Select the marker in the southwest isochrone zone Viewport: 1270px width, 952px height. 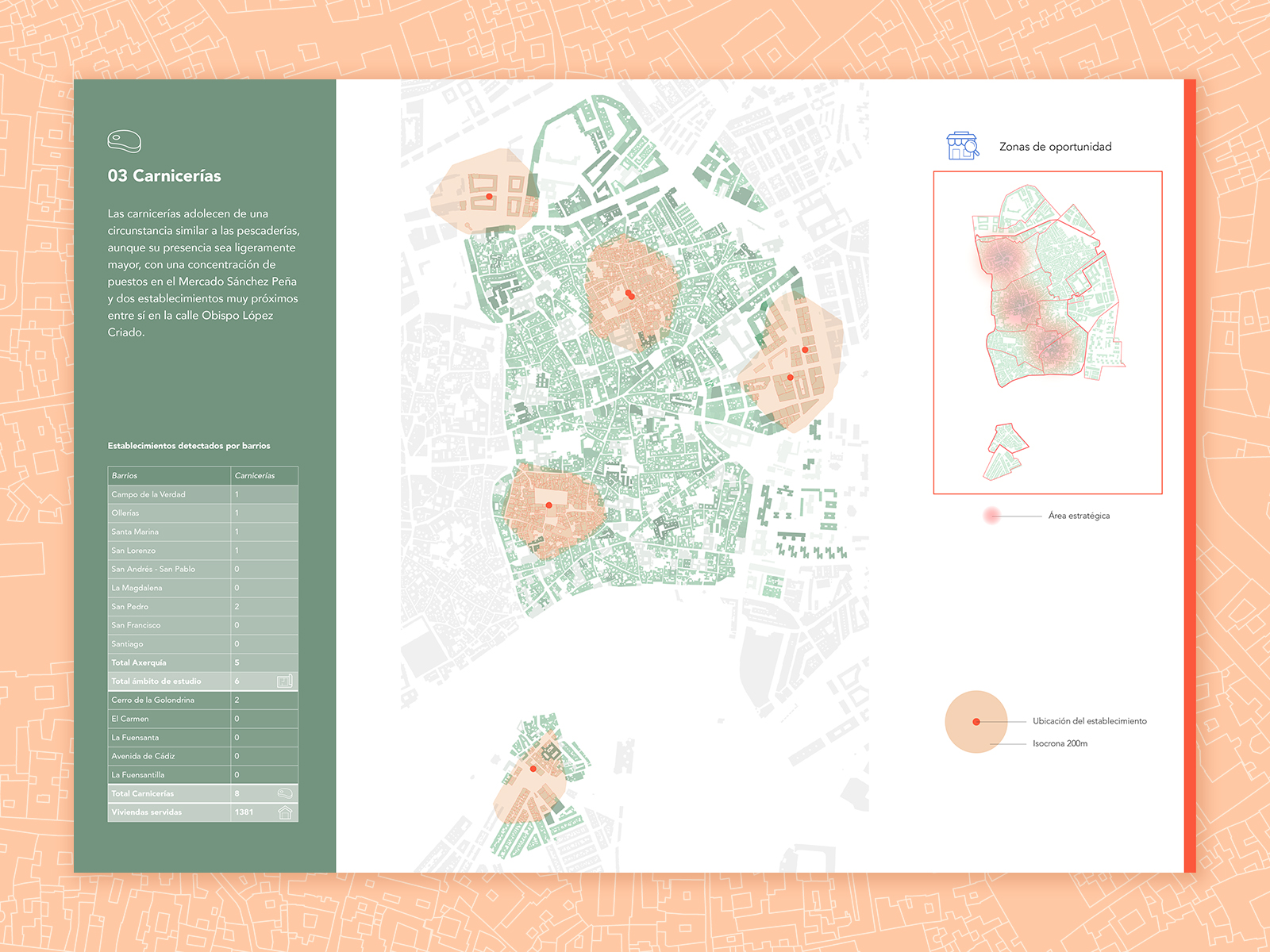point(548,505)
